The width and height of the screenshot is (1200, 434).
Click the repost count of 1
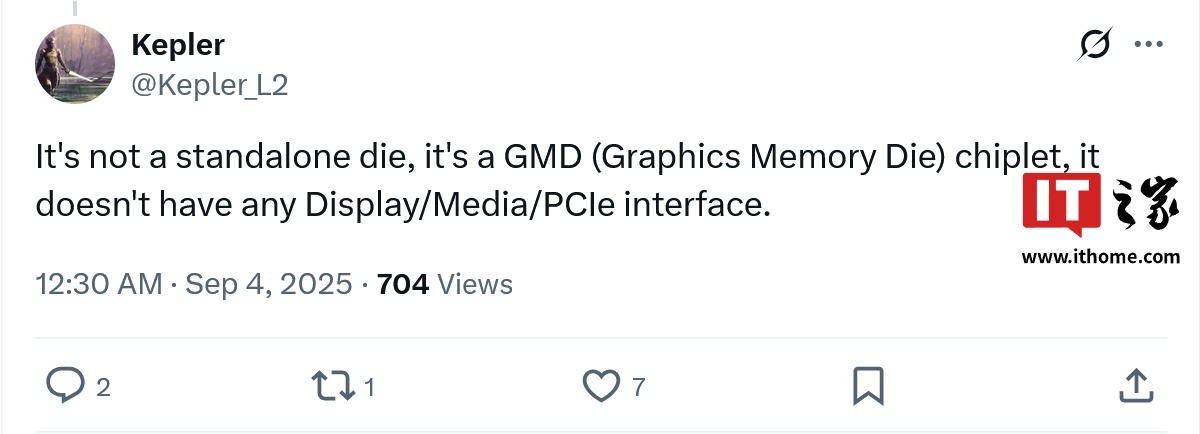coord(369,386)
